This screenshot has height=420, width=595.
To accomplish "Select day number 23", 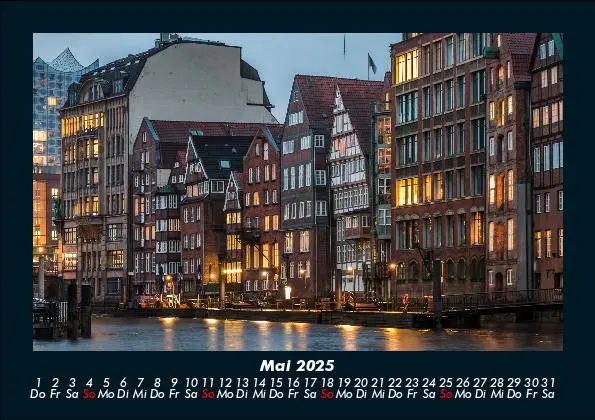I will (x=412, y=382).
